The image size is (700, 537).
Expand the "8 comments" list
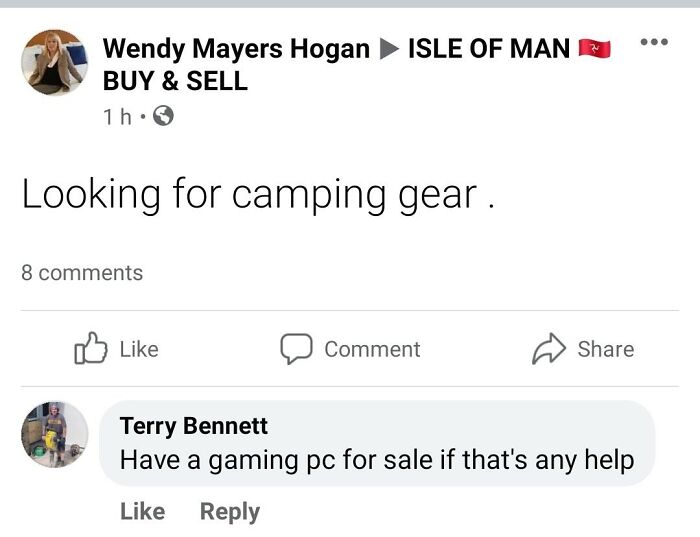pos(82,272)
